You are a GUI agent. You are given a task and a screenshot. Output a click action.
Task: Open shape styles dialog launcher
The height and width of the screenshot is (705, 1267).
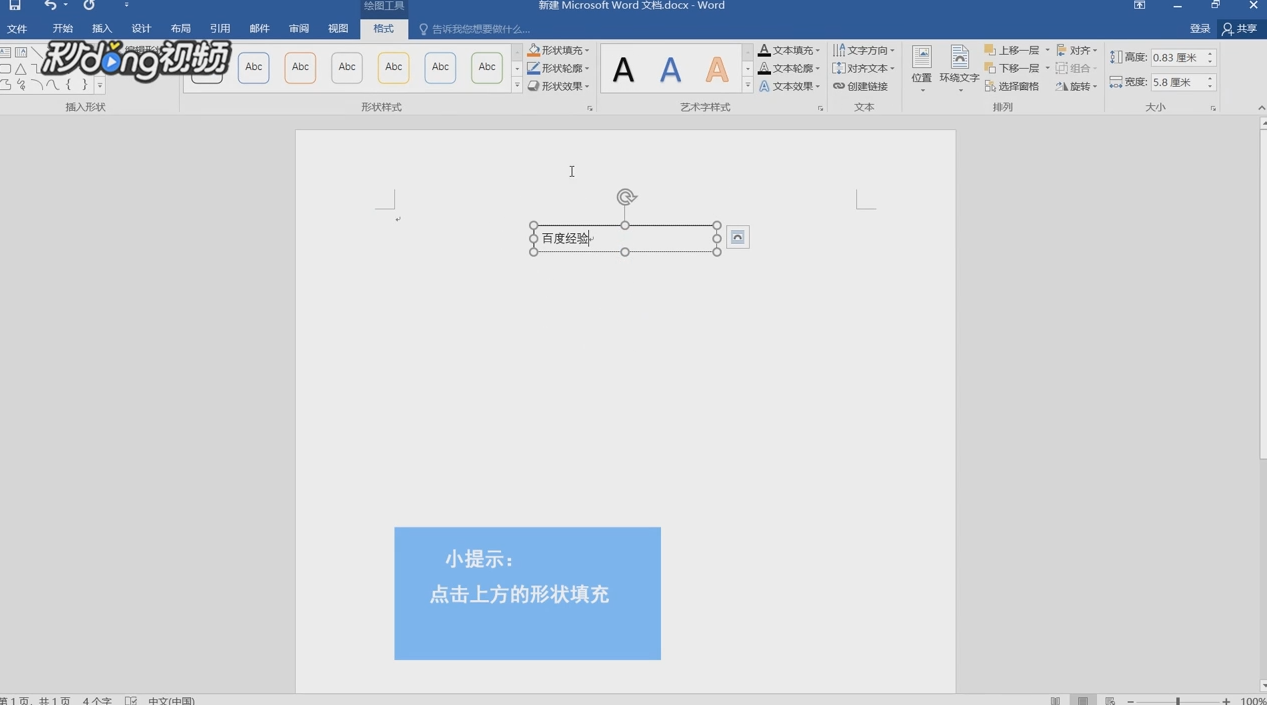[x=590, y=108]
